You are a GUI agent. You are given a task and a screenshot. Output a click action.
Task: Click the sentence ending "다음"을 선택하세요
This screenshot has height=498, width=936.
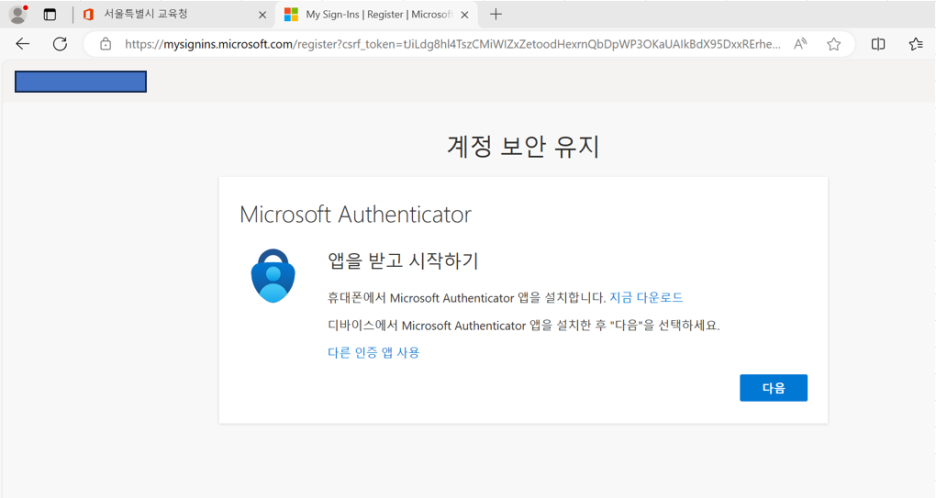click(x=524, y=325)
